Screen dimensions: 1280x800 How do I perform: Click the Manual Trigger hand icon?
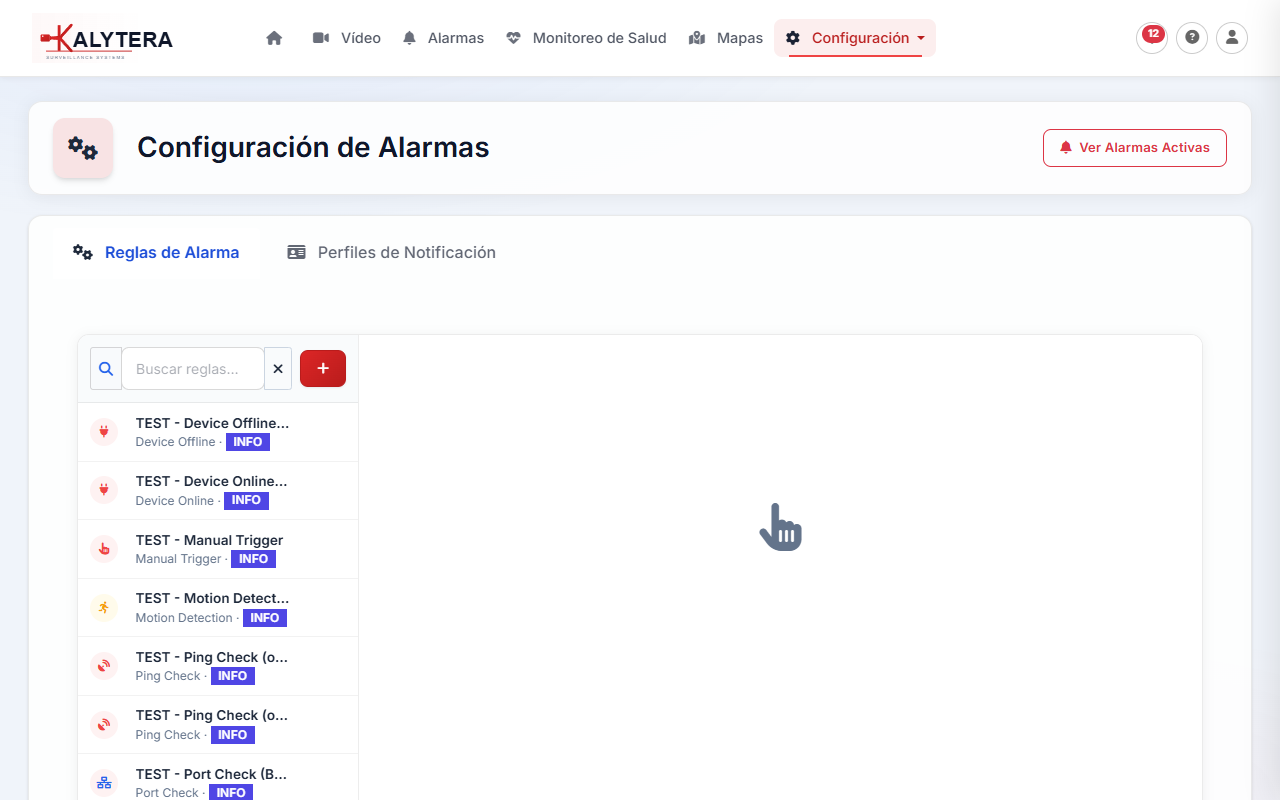(104, 549)
